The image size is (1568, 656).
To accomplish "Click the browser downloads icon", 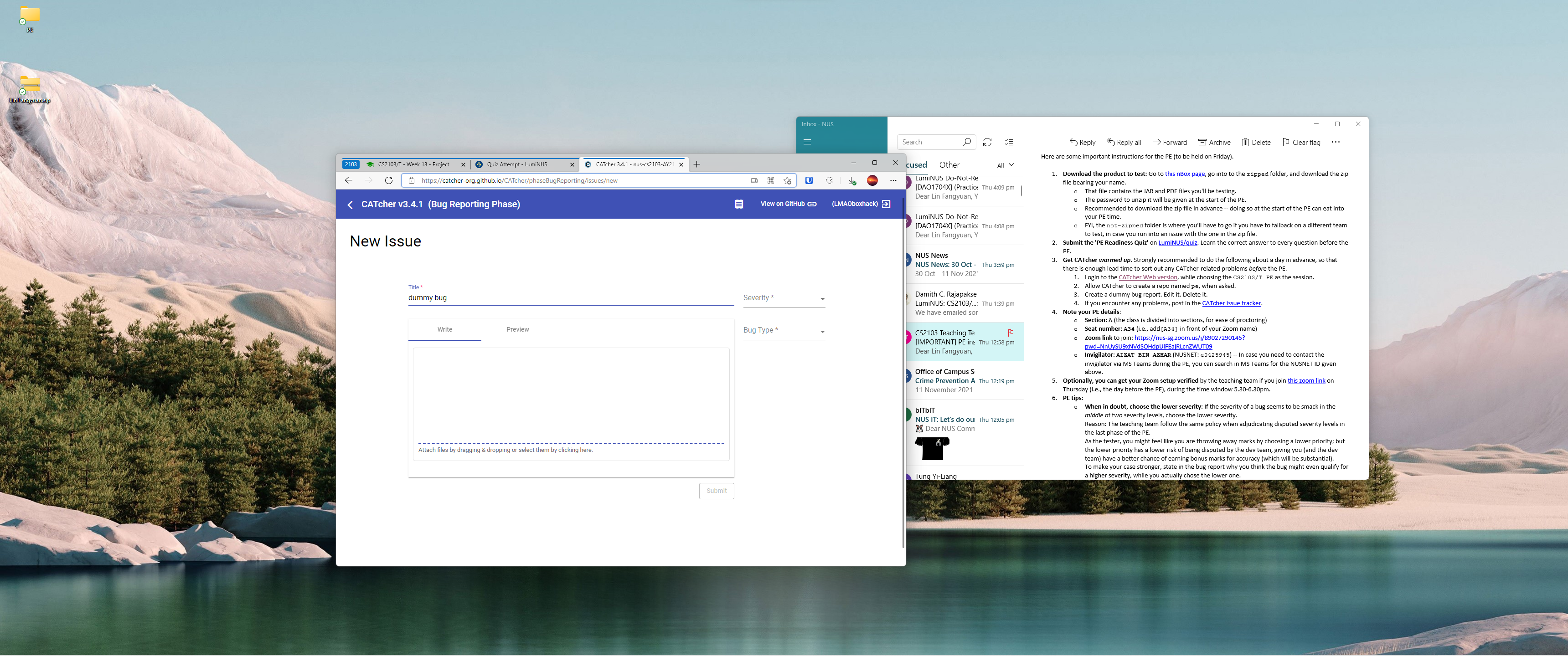I will [x=851, y=181].
